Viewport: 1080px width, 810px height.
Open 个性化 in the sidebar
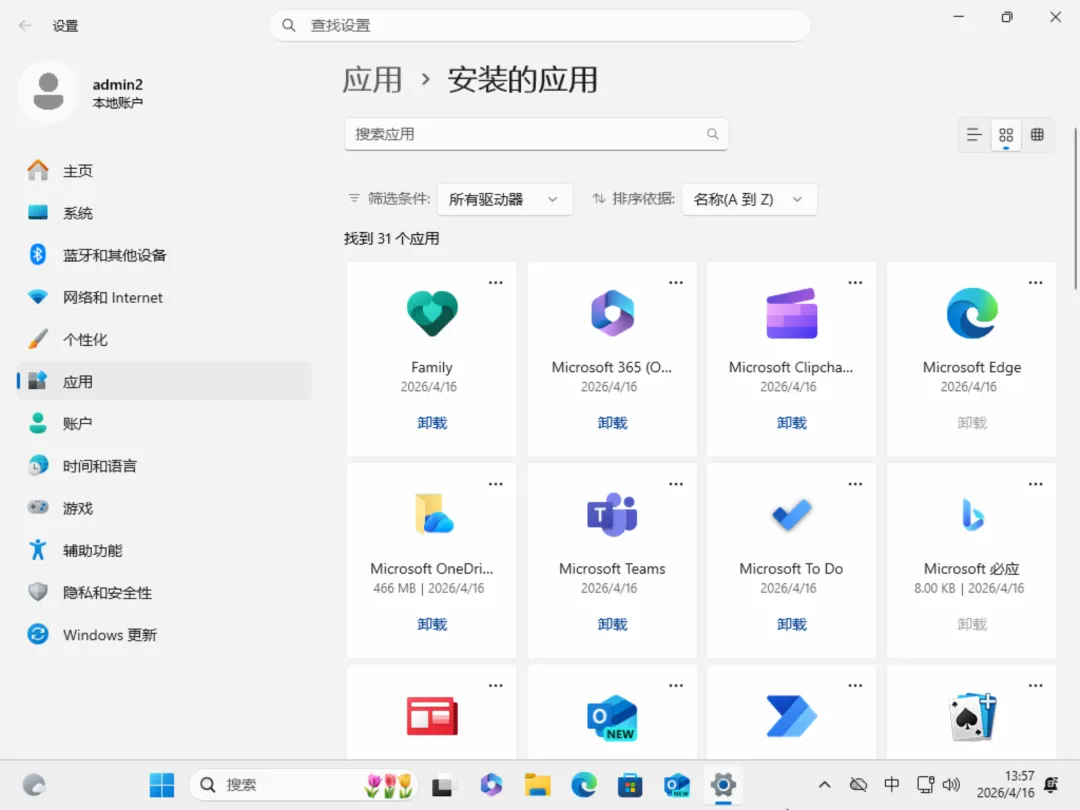point(165,340)
